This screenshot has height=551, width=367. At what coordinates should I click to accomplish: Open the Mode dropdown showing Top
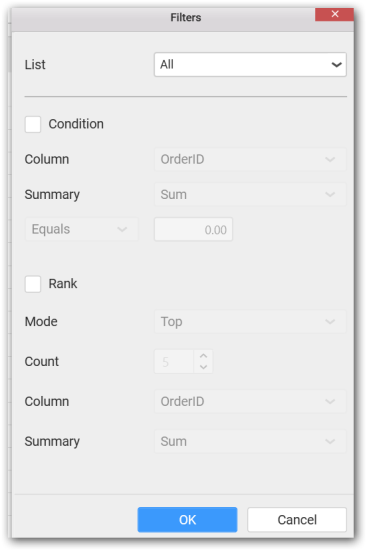[x=250, y=322]
